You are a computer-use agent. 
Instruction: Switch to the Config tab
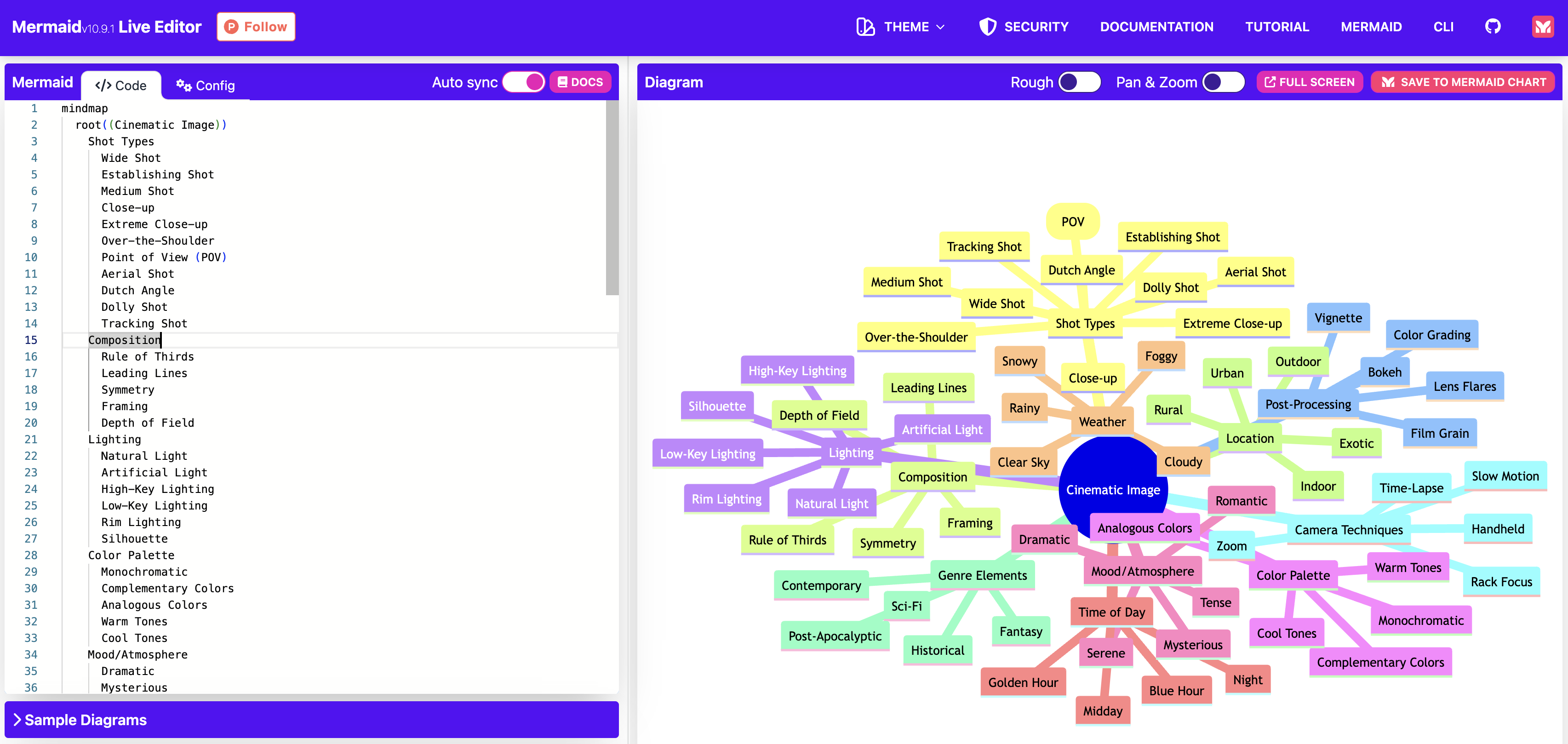(206, 85)
